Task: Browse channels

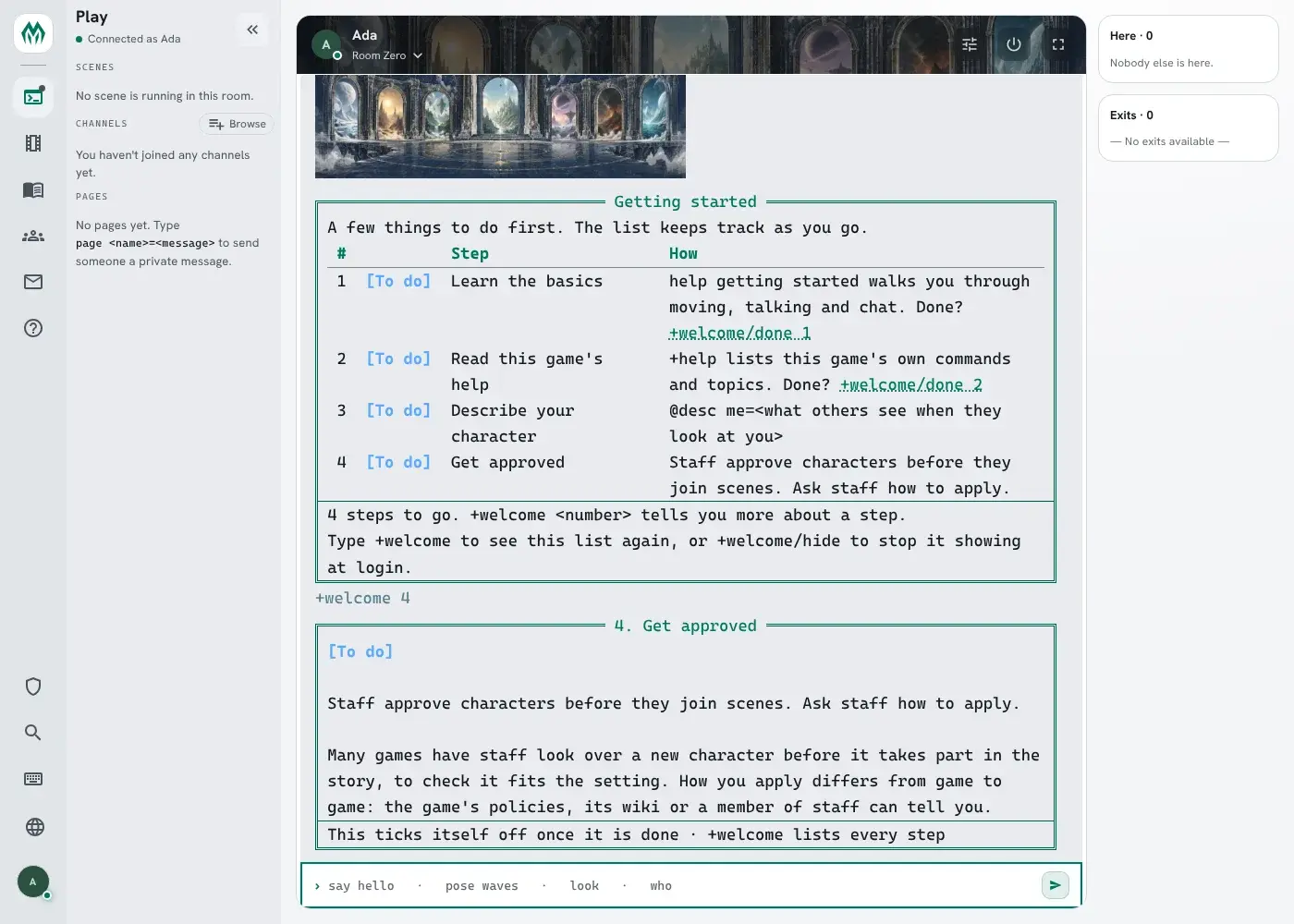Action: 237,124
